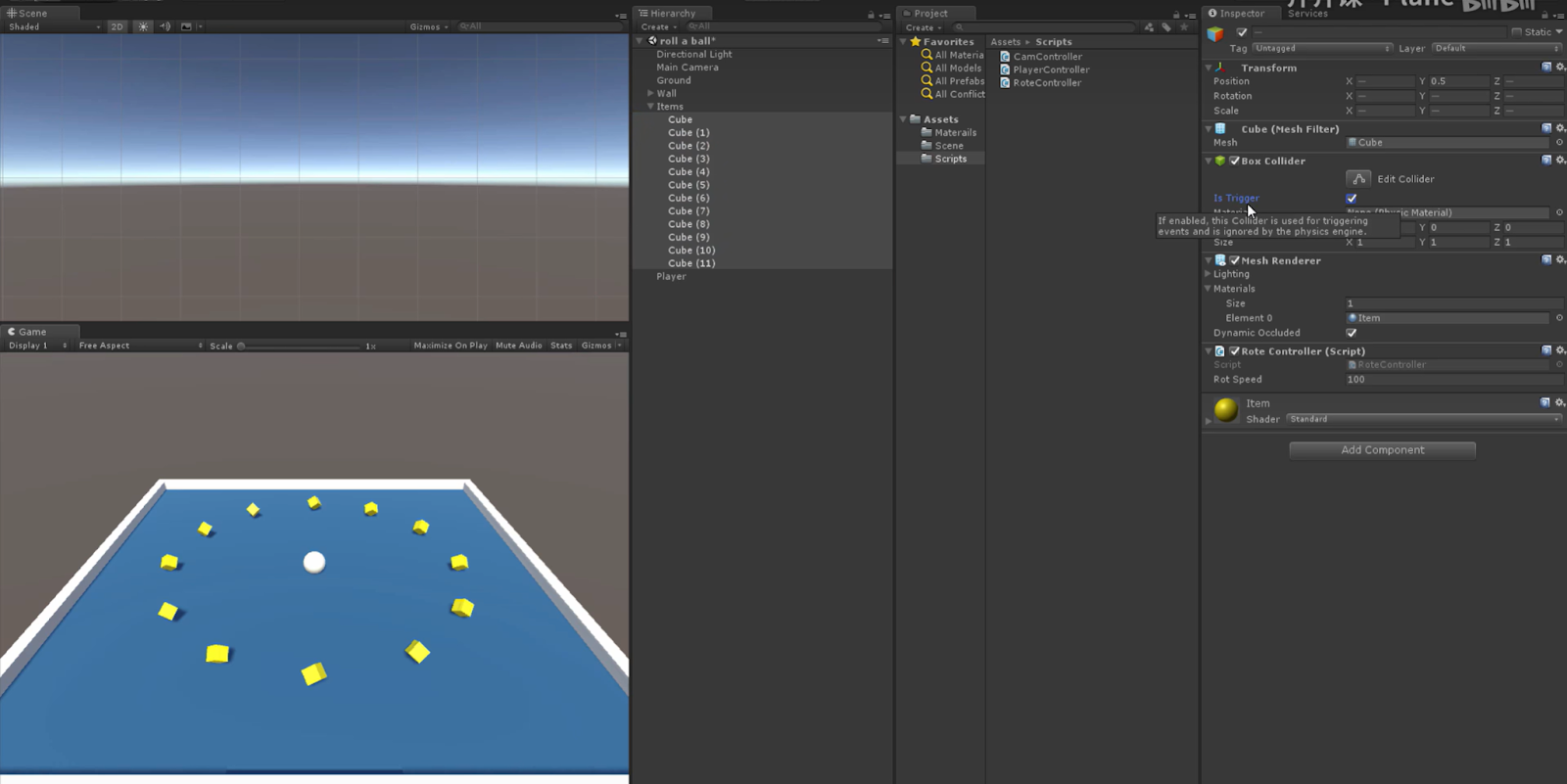Toggle Dynamic Occluded checkbox

(1352, 333)
